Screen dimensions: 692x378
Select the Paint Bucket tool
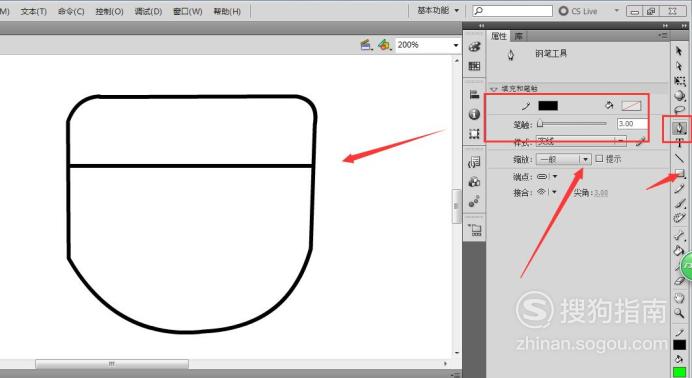[x=678, y=251]
